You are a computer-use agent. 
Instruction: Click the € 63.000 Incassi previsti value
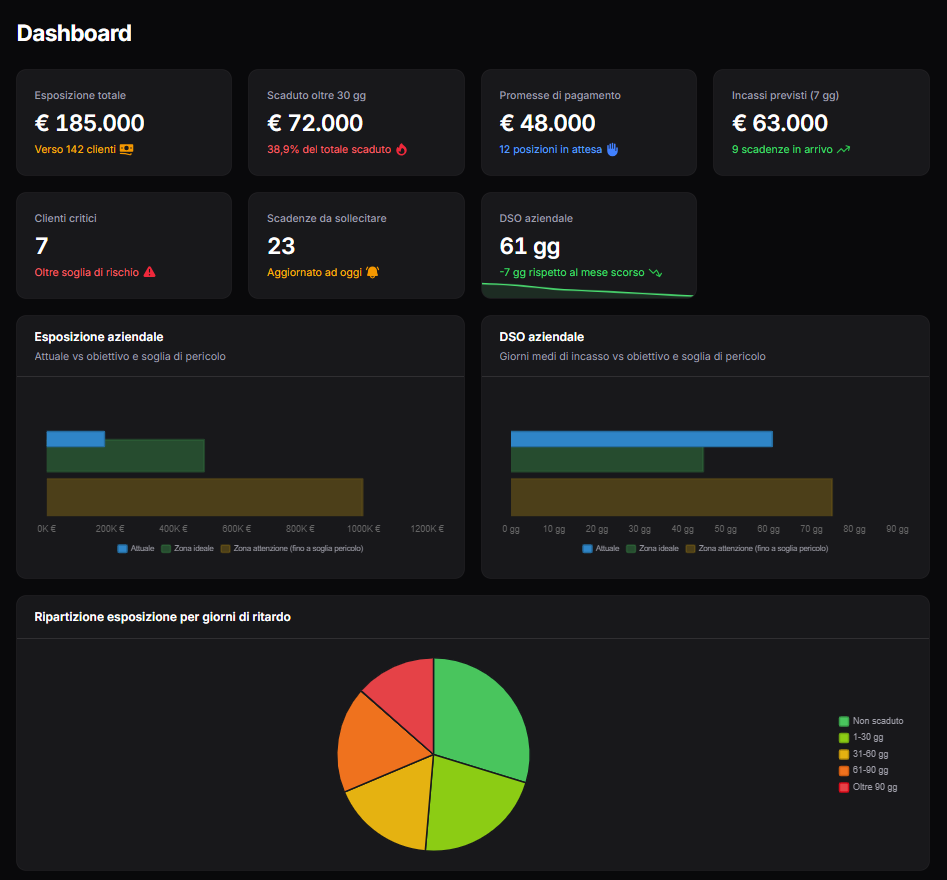[x=780, y=123]
